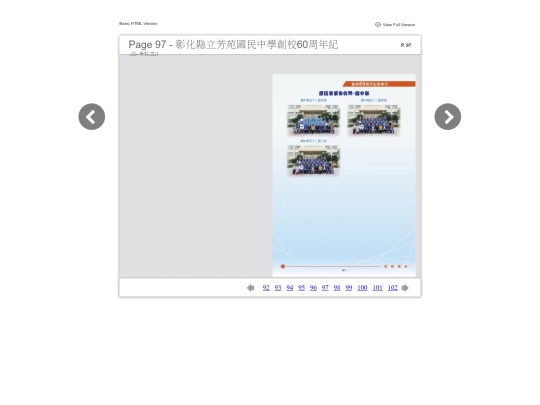This screenshot has width=540, height=405.
Task: Jump to page 96 link
Action: 313,288
